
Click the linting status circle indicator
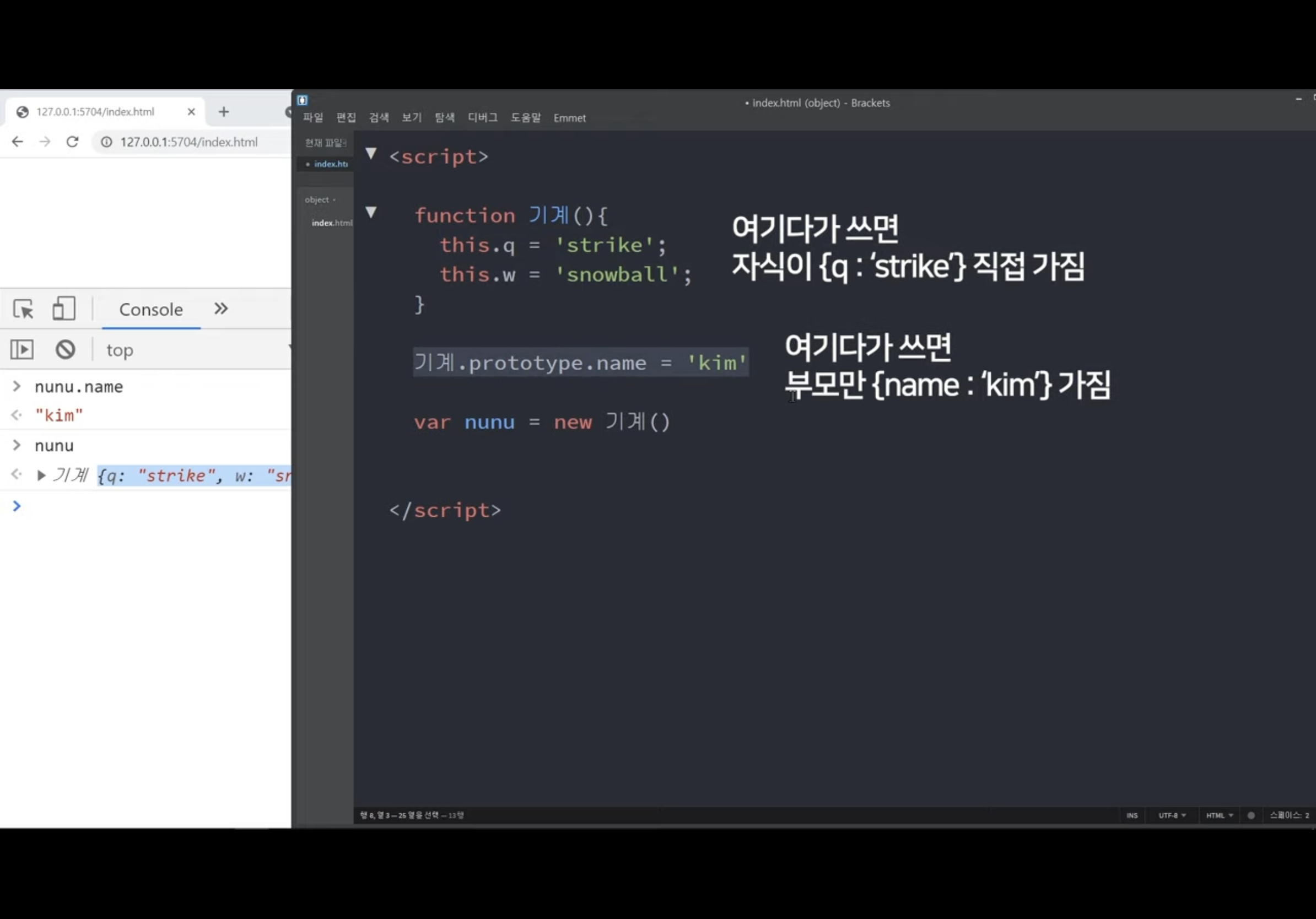1251,815
